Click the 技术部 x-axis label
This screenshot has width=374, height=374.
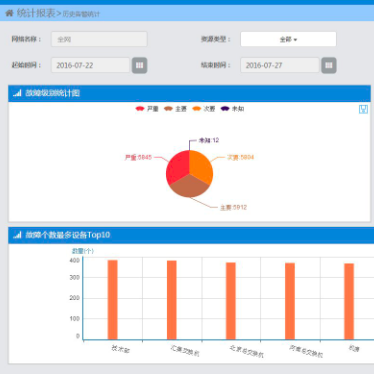click(120, 349)
